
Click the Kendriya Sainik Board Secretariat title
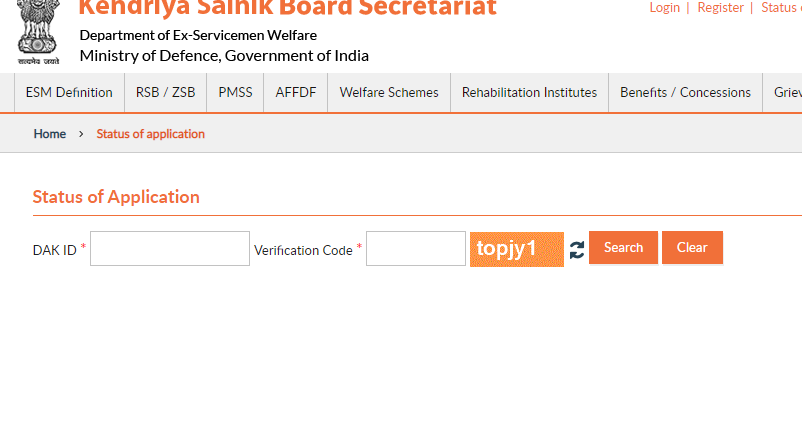click(287, 8)
